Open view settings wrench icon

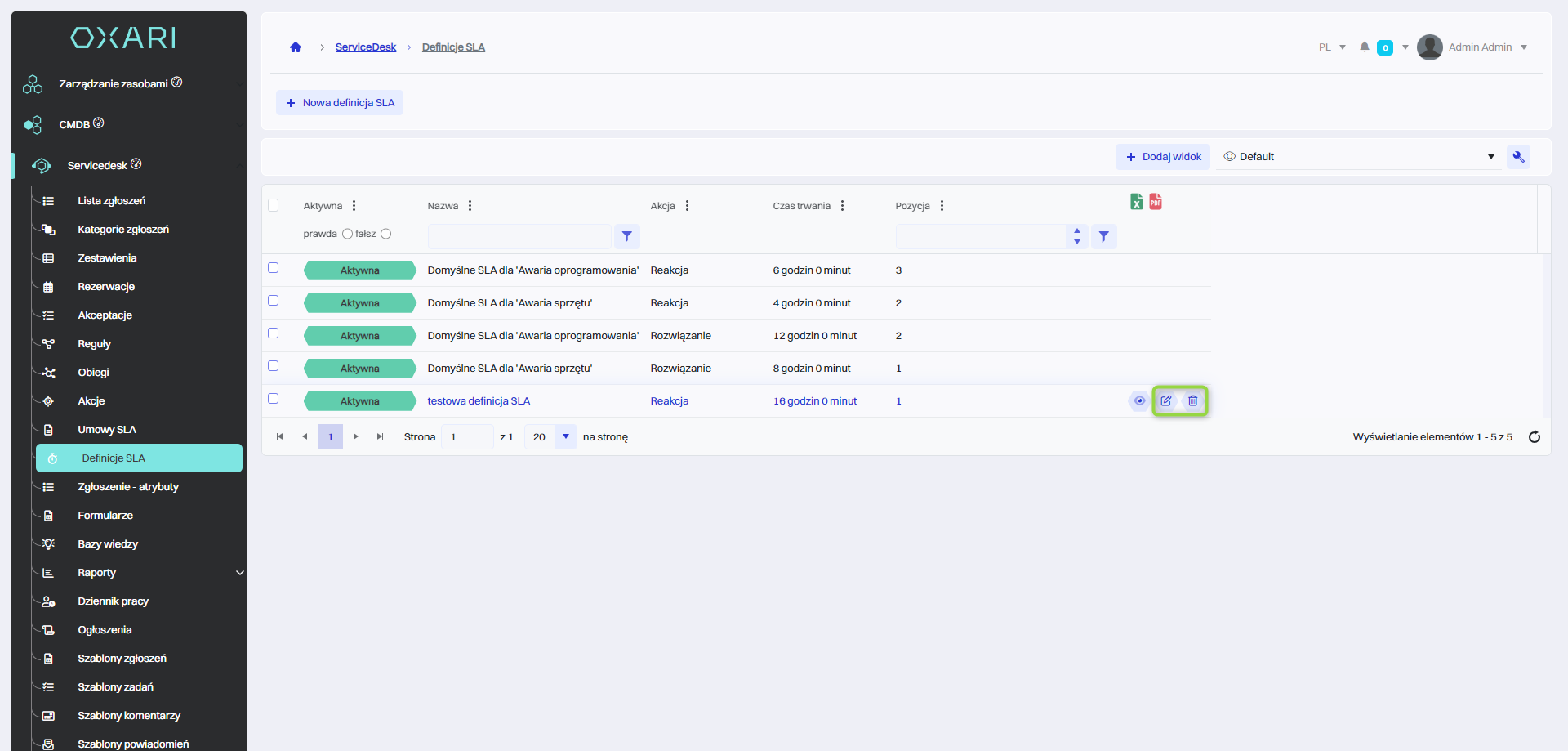pos(1519,157)
